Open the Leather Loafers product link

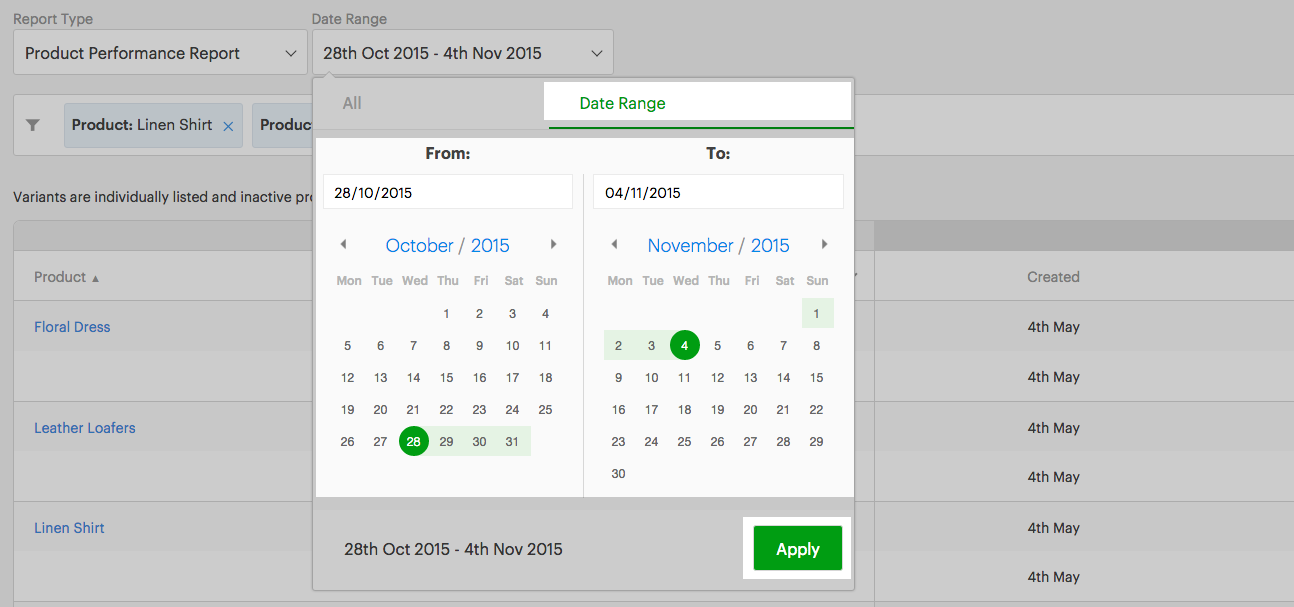pyautogui.click(x=85, y=428)
